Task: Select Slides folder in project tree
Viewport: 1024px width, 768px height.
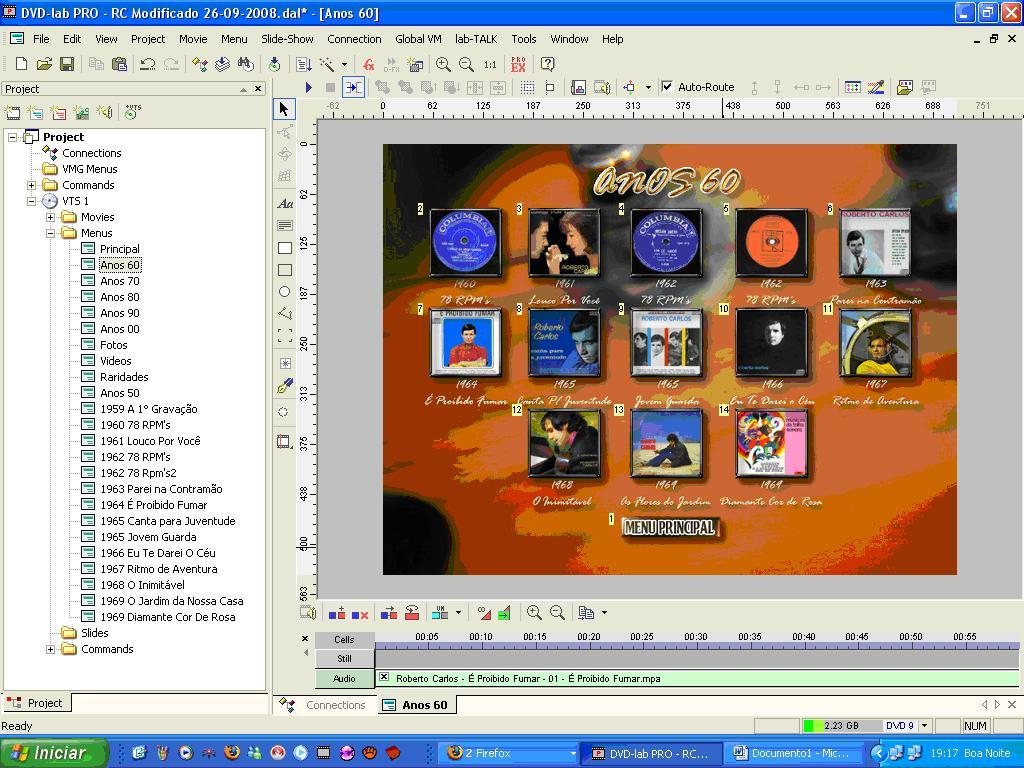Action: [x=95, y=633]
